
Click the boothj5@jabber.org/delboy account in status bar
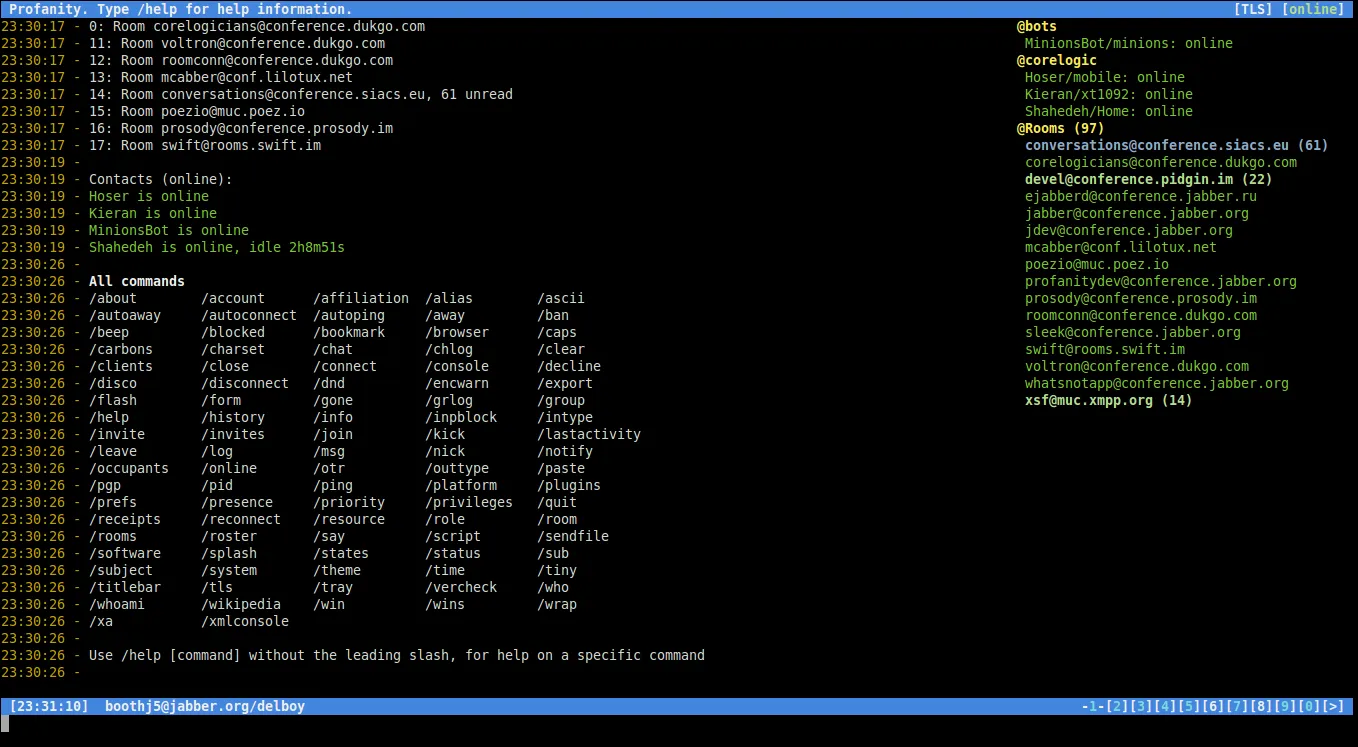205,706
